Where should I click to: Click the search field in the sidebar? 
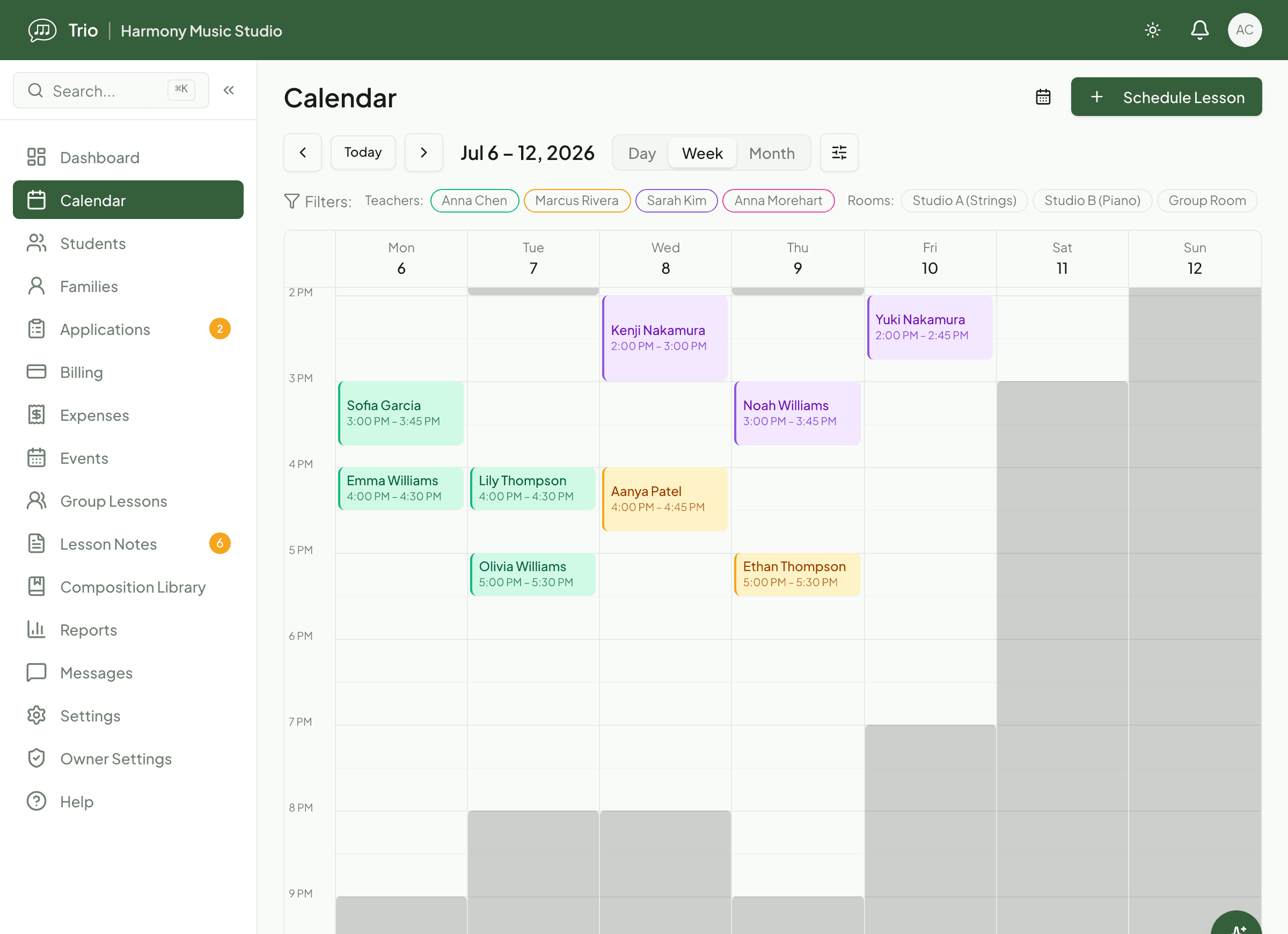click(111, 90)
